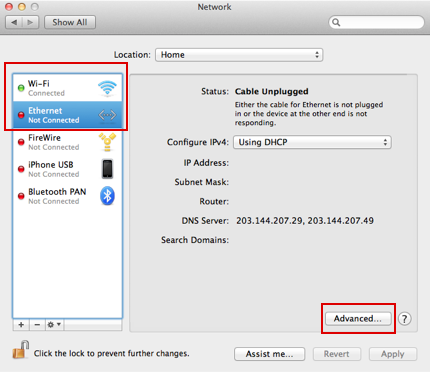Click the red iPhone USB status dot

(21, 169)
